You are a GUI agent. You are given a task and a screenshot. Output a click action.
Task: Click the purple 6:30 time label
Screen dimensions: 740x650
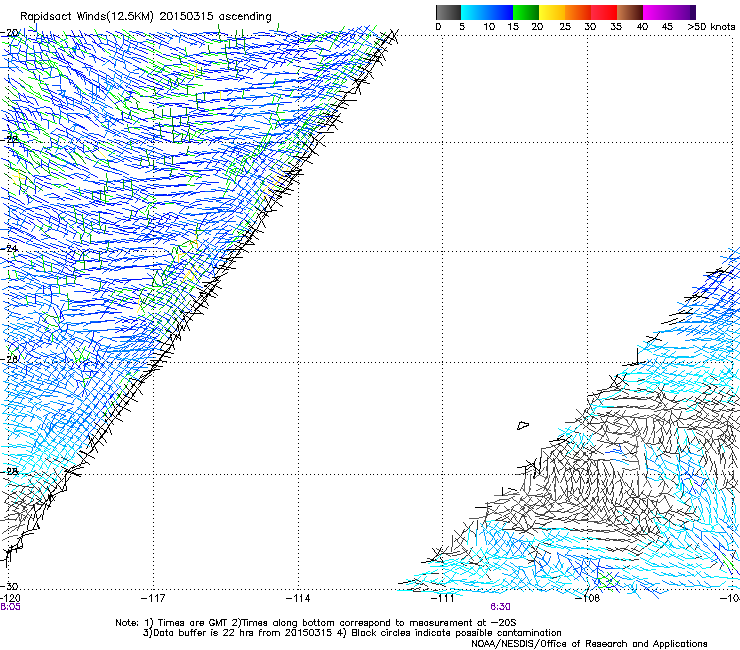500,607
